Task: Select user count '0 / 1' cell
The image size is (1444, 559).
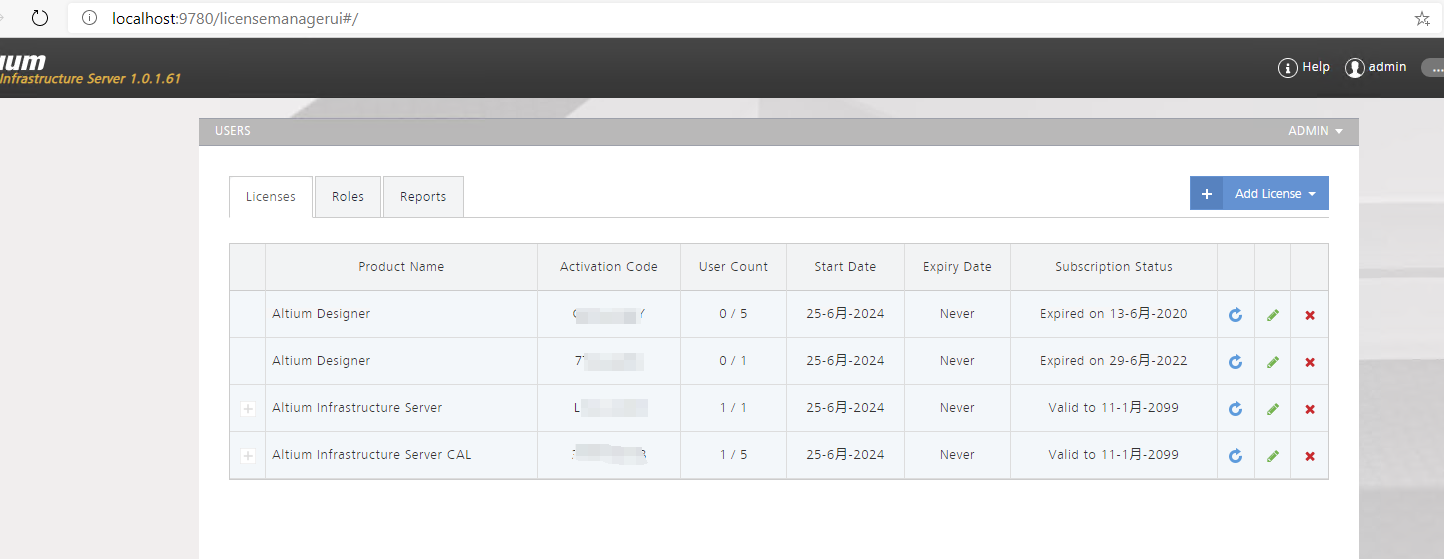Action: tap(733, 361)
